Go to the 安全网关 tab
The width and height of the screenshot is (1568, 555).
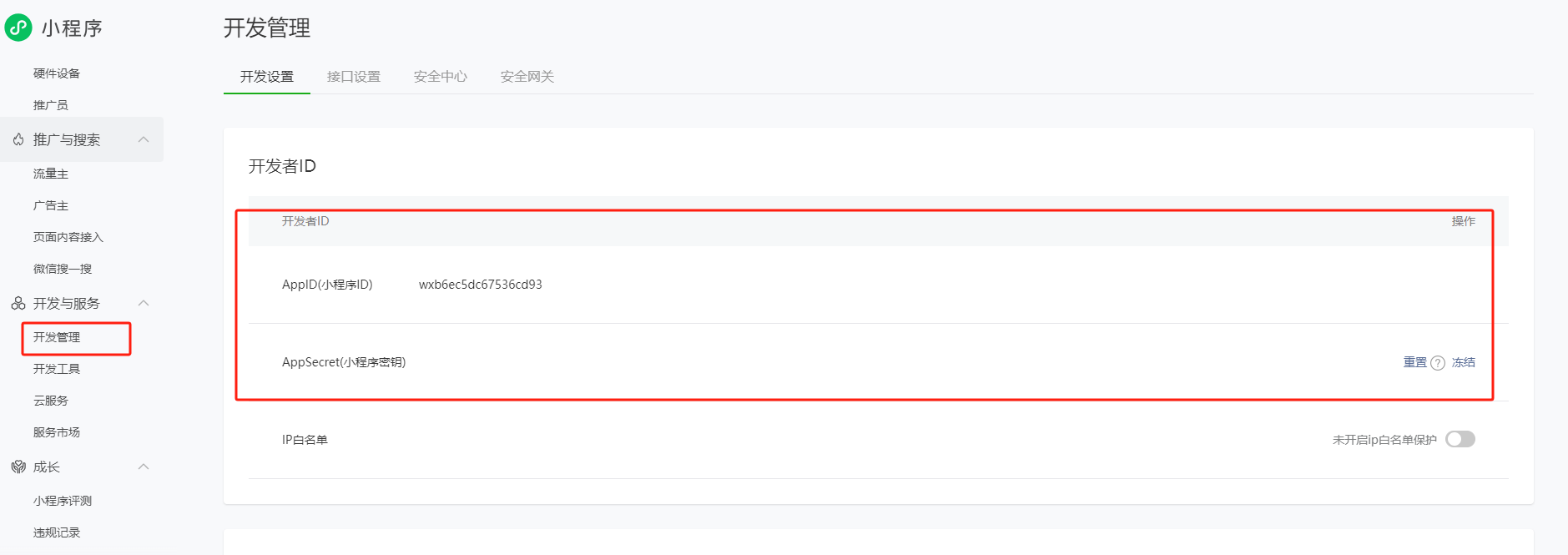point(527,77)
